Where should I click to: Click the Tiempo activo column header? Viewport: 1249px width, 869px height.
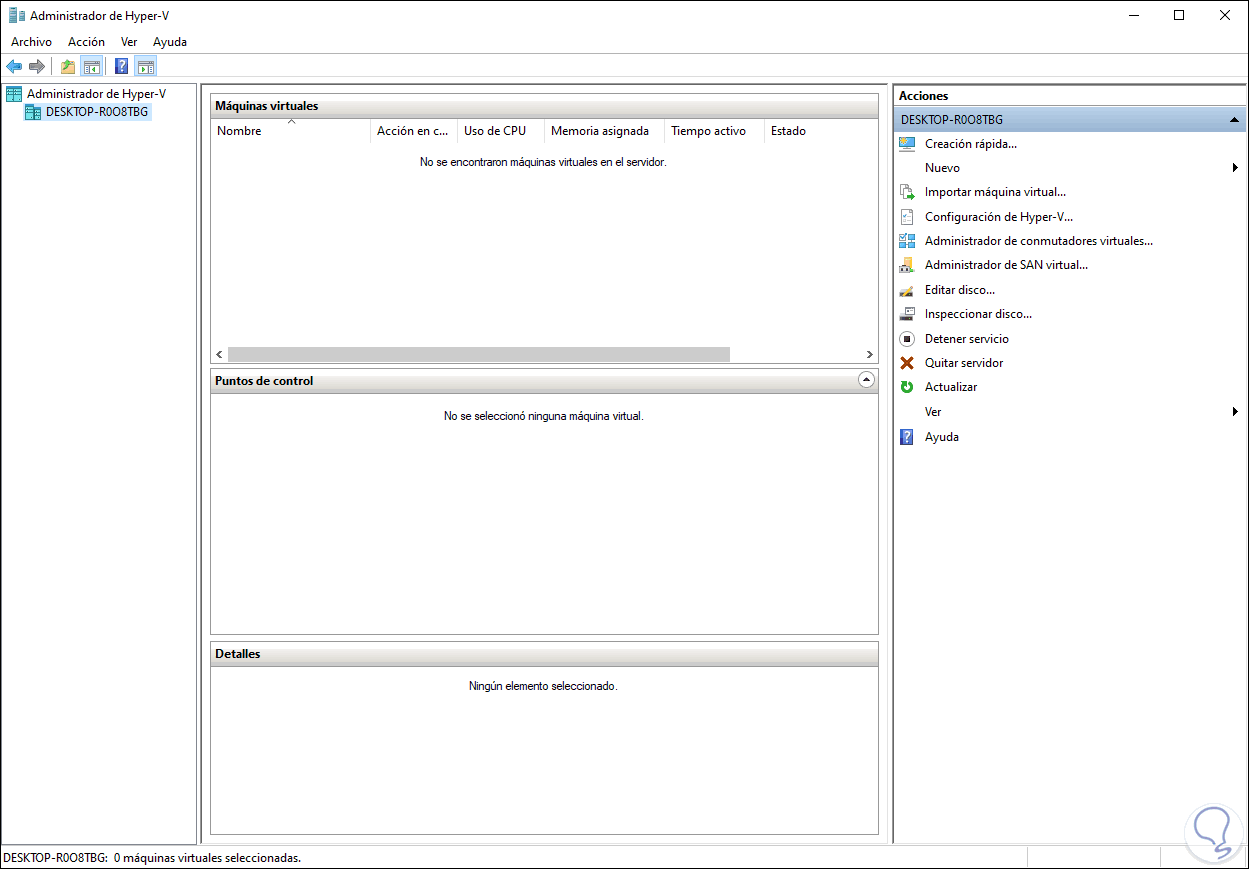(x=714, y=131)
